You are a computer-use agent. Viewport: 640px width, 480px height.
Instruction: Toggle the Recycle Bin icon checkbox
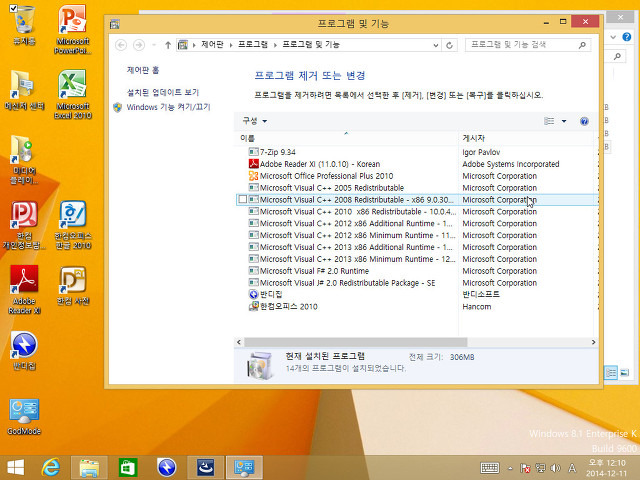(x=13, y=8)
